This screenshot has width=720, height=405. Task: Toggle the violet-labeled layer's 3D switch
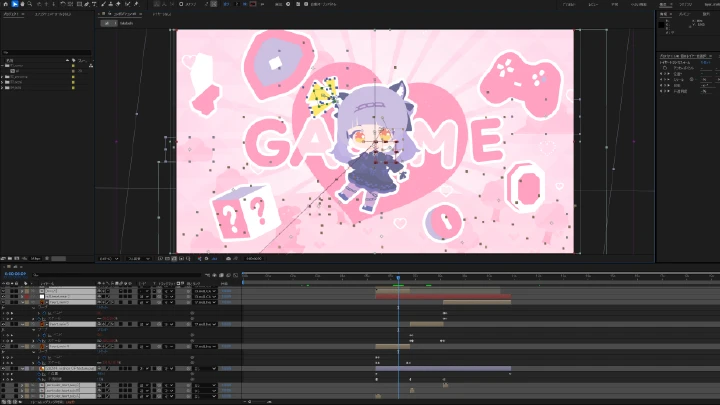[131, 368]
